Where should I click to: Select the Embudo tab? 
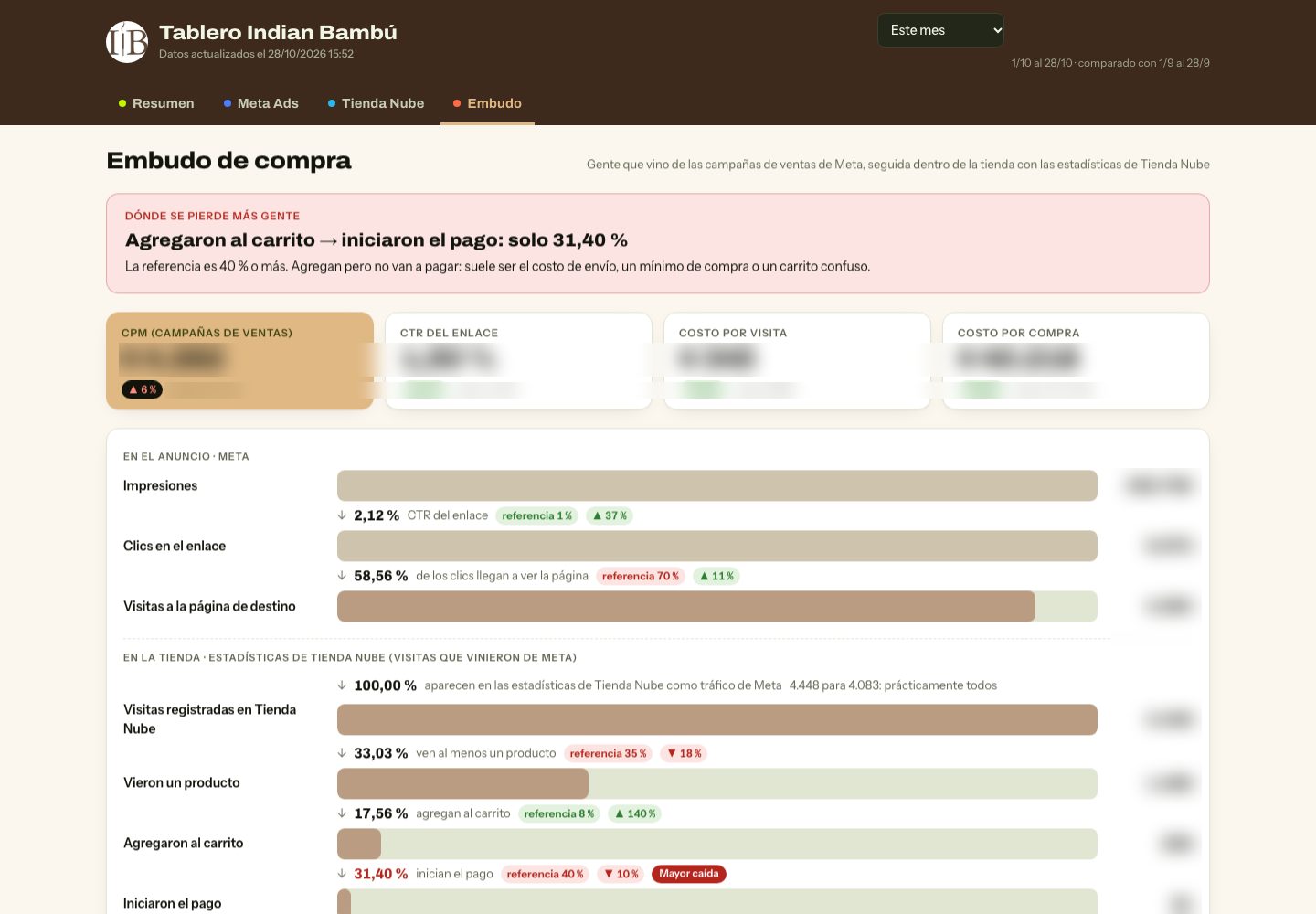tap(487, 103)
